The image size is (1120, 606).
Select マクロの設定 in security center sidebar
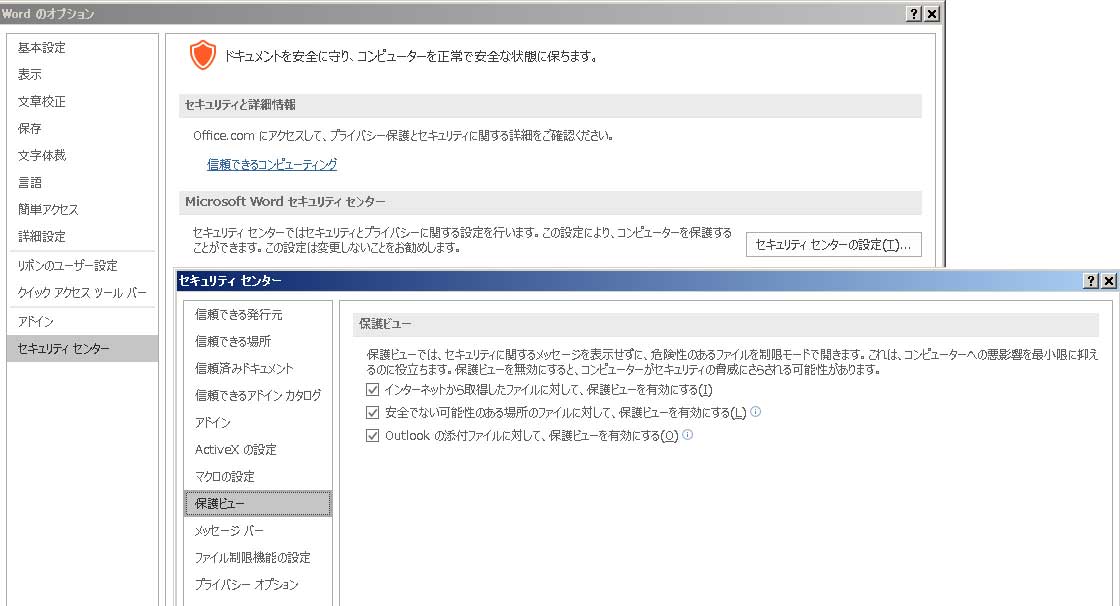225,476
